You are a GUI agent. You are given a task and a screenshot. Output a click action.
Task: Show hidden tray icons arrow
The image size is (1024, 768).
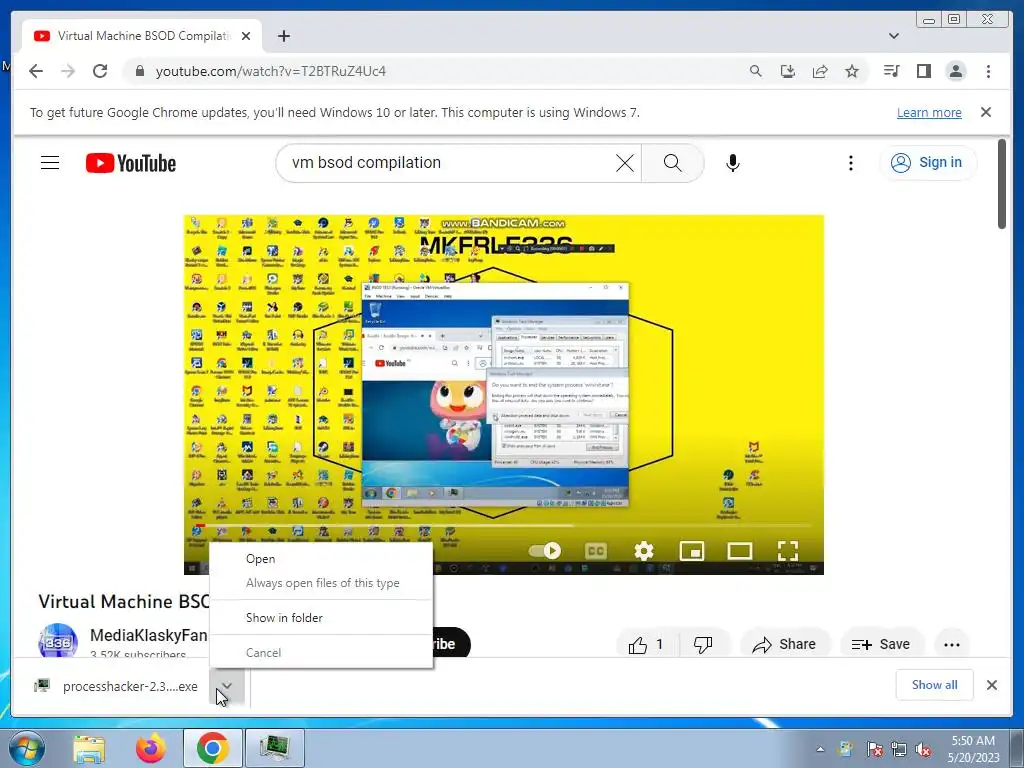pyautogui.click(x=820, y=749)
